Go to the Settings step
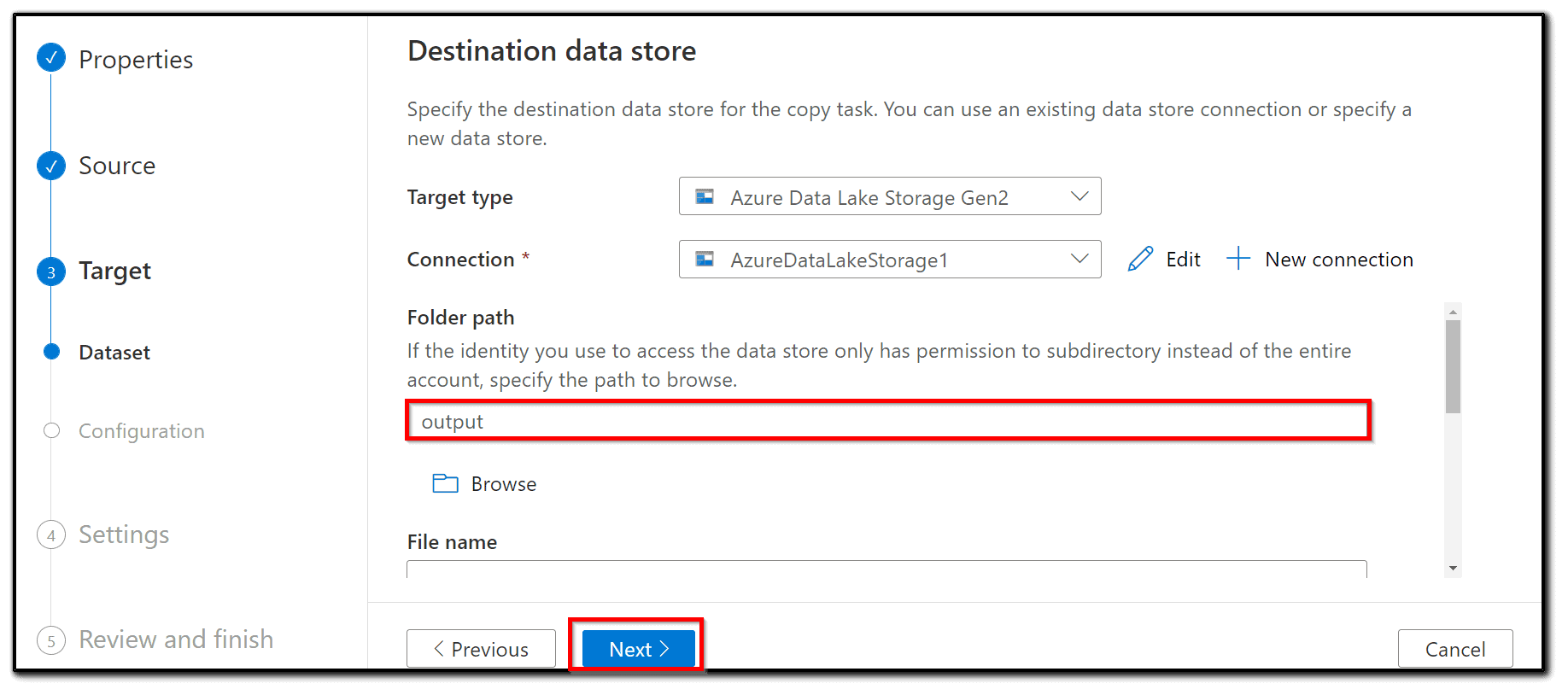Viewport: 1568px width, 695px height. pyautogui.click(x=51, y=535)
